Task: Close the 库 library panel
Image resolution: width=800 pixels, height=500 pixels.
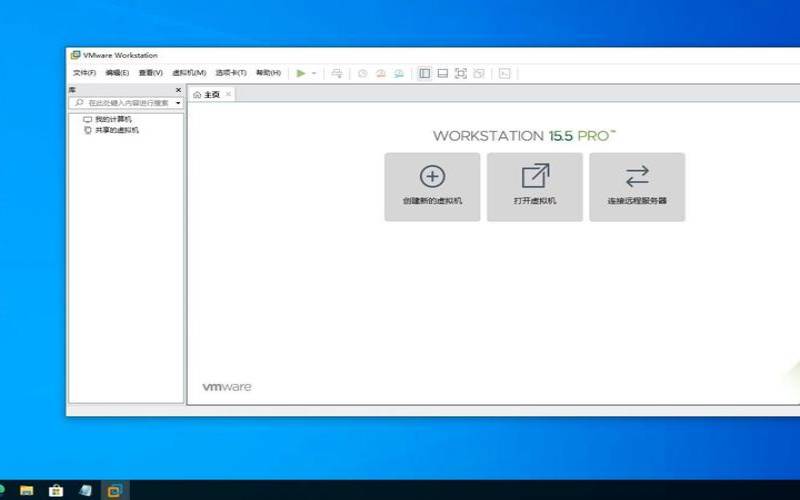Action: tap(178, 90)
